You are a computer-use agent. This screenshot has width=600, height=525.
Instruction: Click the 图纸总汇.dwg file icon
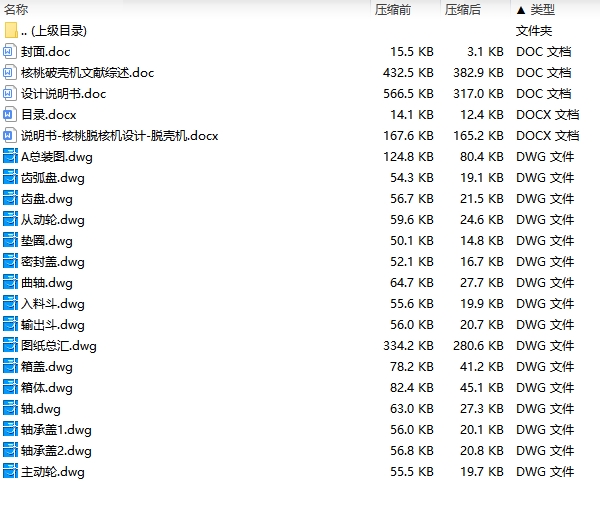10,346
